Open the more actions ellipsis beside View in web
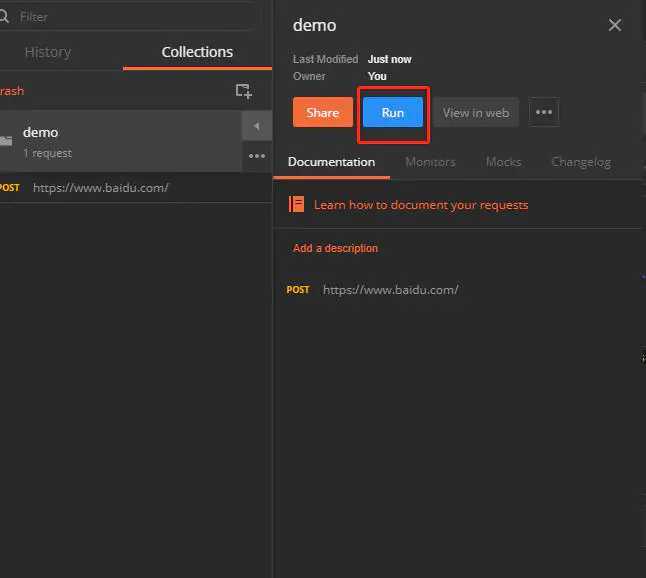This screenshot has width=646, height=578. coord(544,112)
